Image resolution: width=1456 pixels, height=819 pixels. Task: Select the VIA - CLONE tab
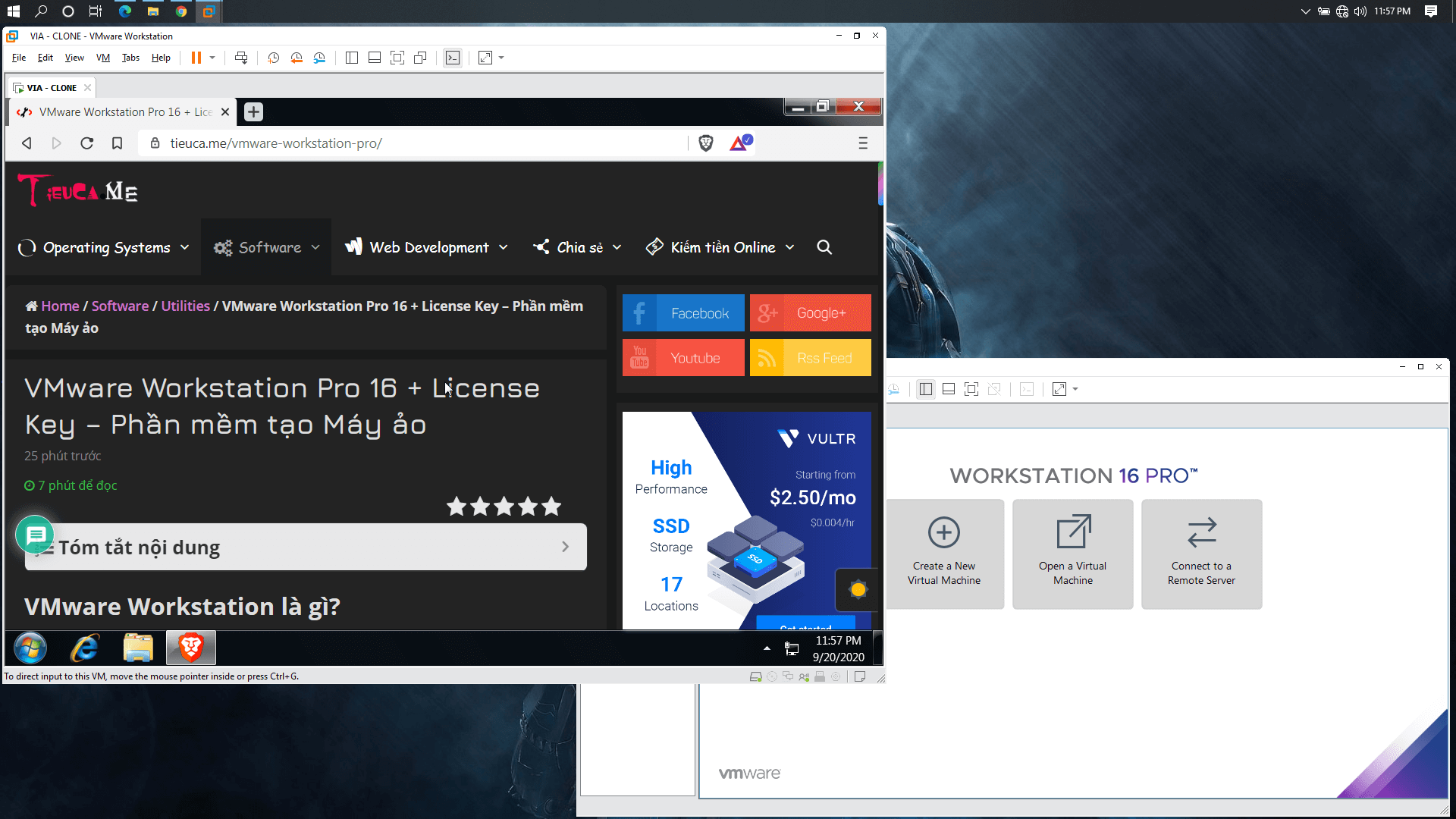pos(52,88)
